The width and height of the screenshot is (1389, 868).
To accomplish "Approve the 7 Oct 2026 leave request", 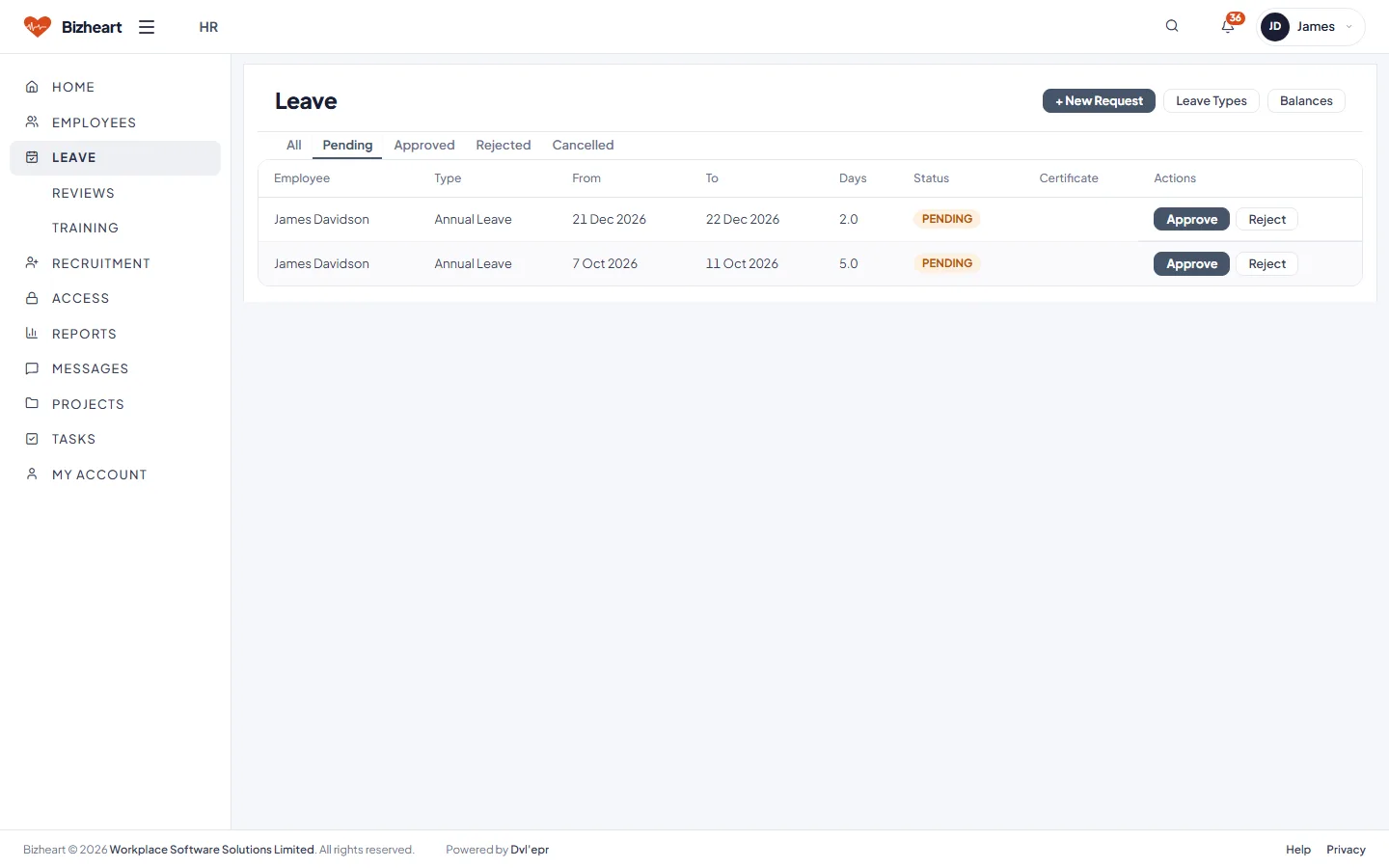I will click(1191, 263).
